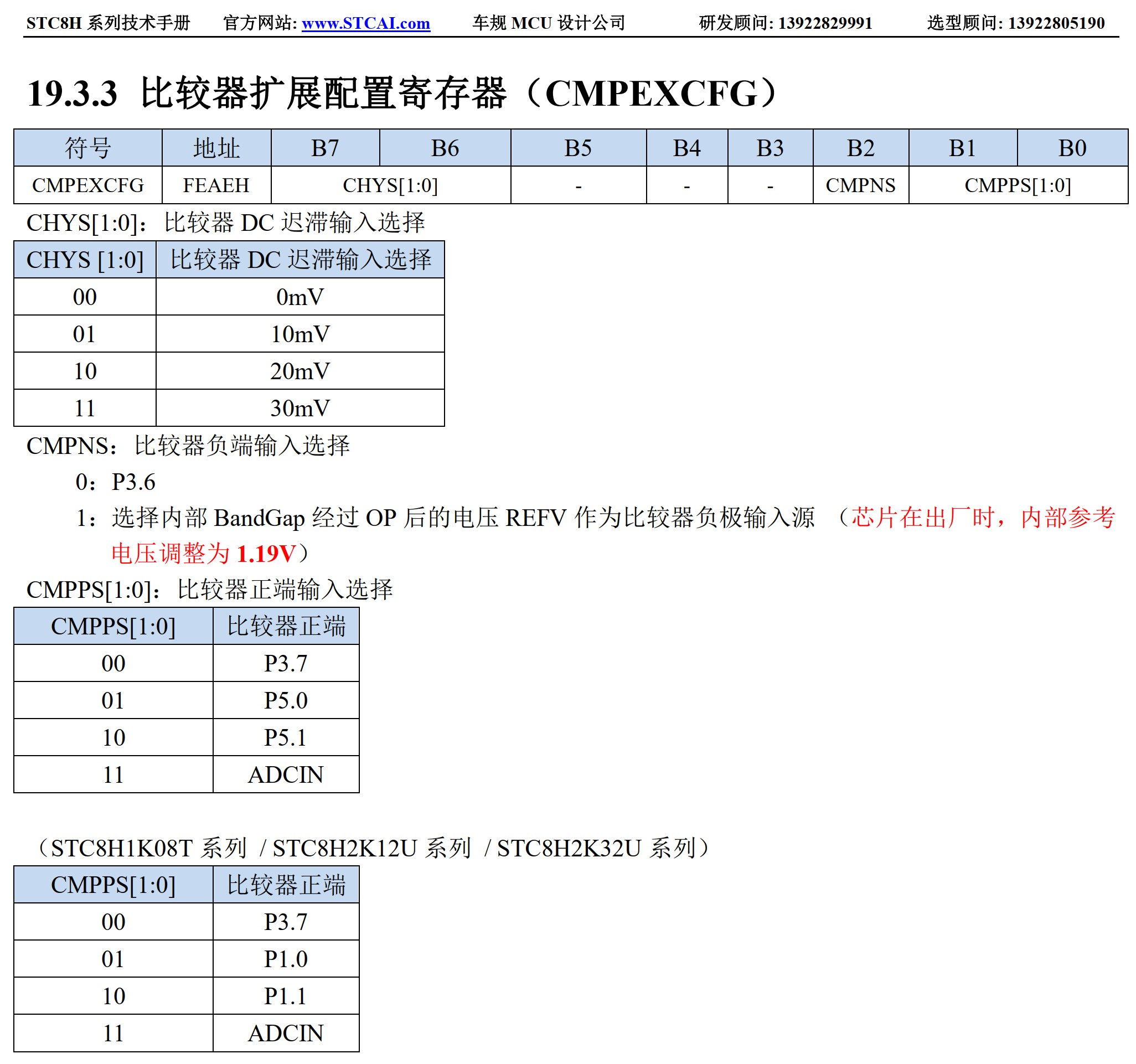The width and height of the screenshot is (1136, 1064).
Task: Click the P1.0 cell in second CMPPS table
Action: tap(286, 958)
